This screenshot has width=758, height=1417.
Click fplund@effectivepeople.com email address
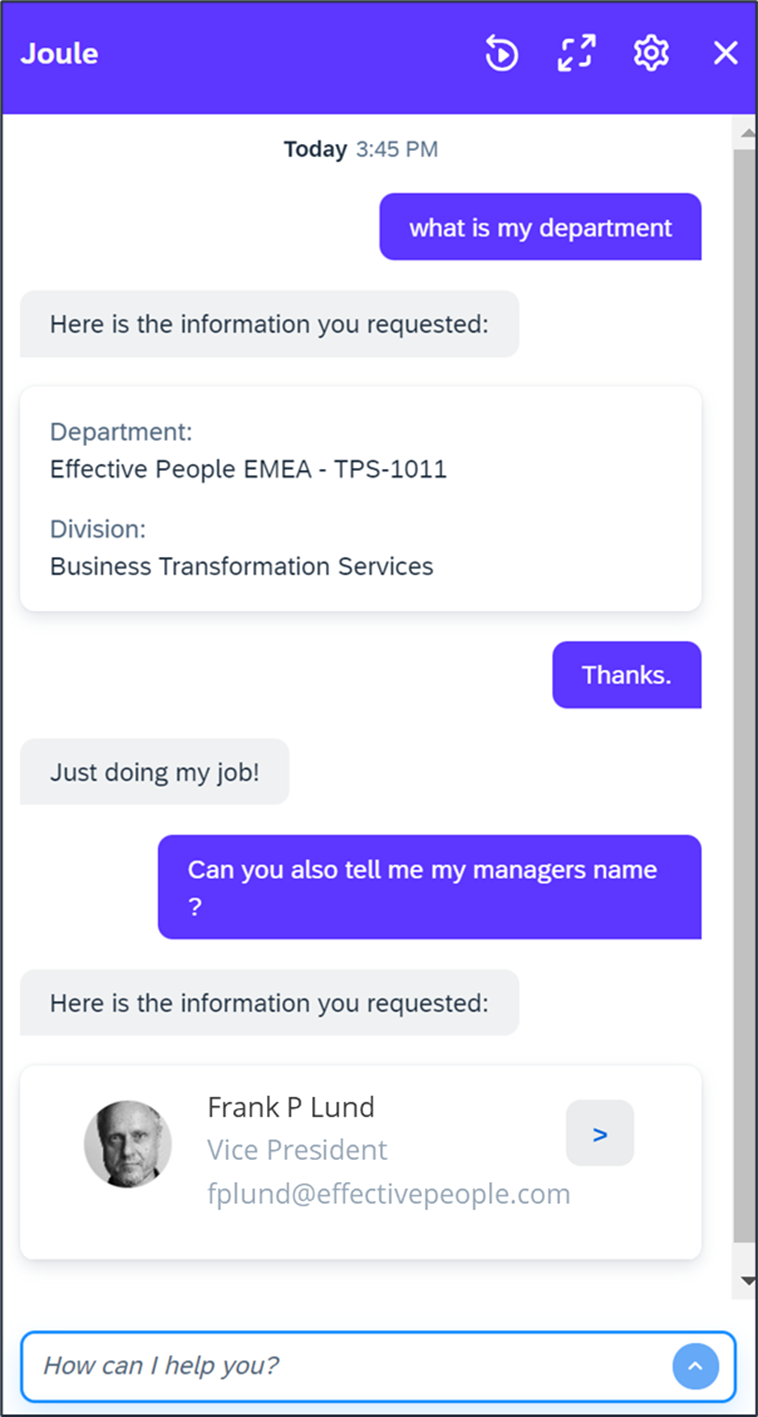point(389,1193)
